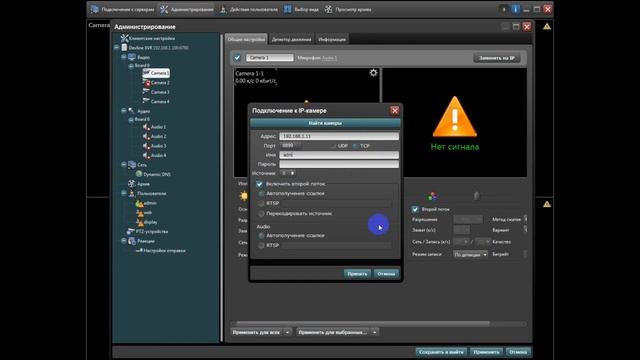Click the Найти камеры button
This screenshot has height=360, width=640.
point(325,123)
